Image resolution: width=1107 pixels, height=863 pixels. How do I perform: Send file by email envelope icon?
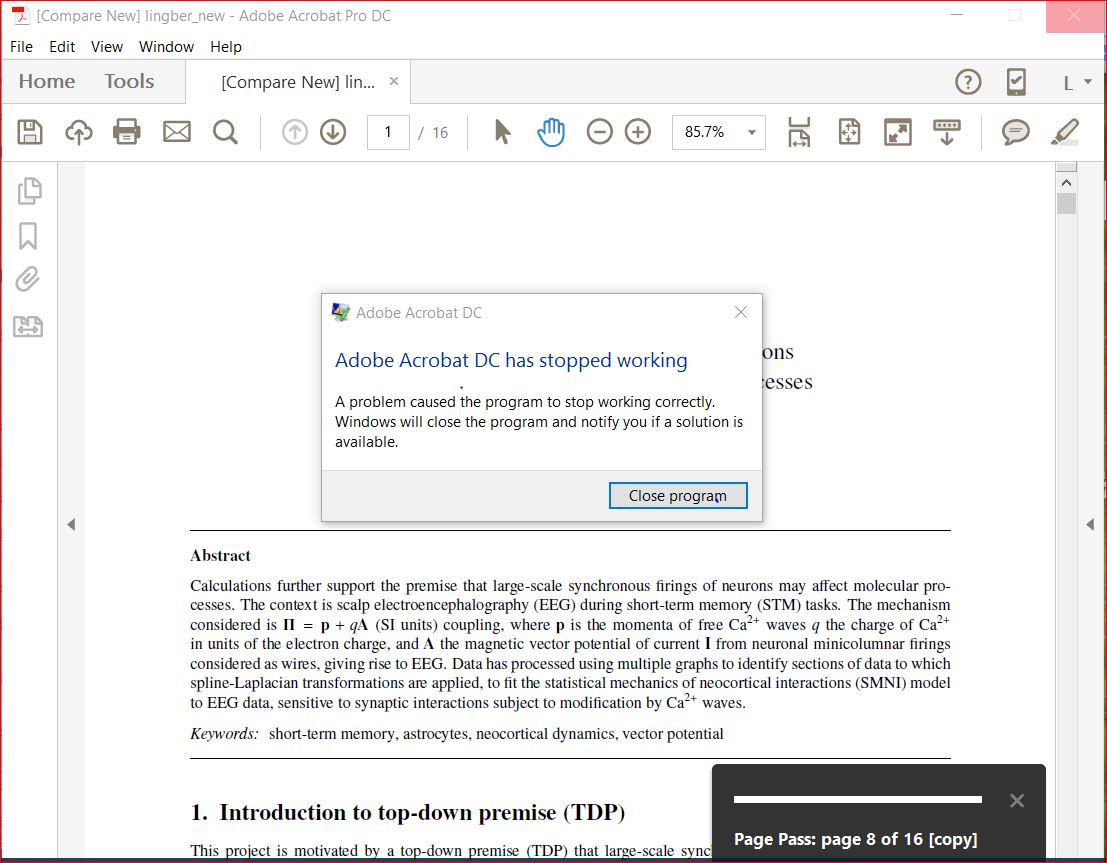tap(176, 132)
